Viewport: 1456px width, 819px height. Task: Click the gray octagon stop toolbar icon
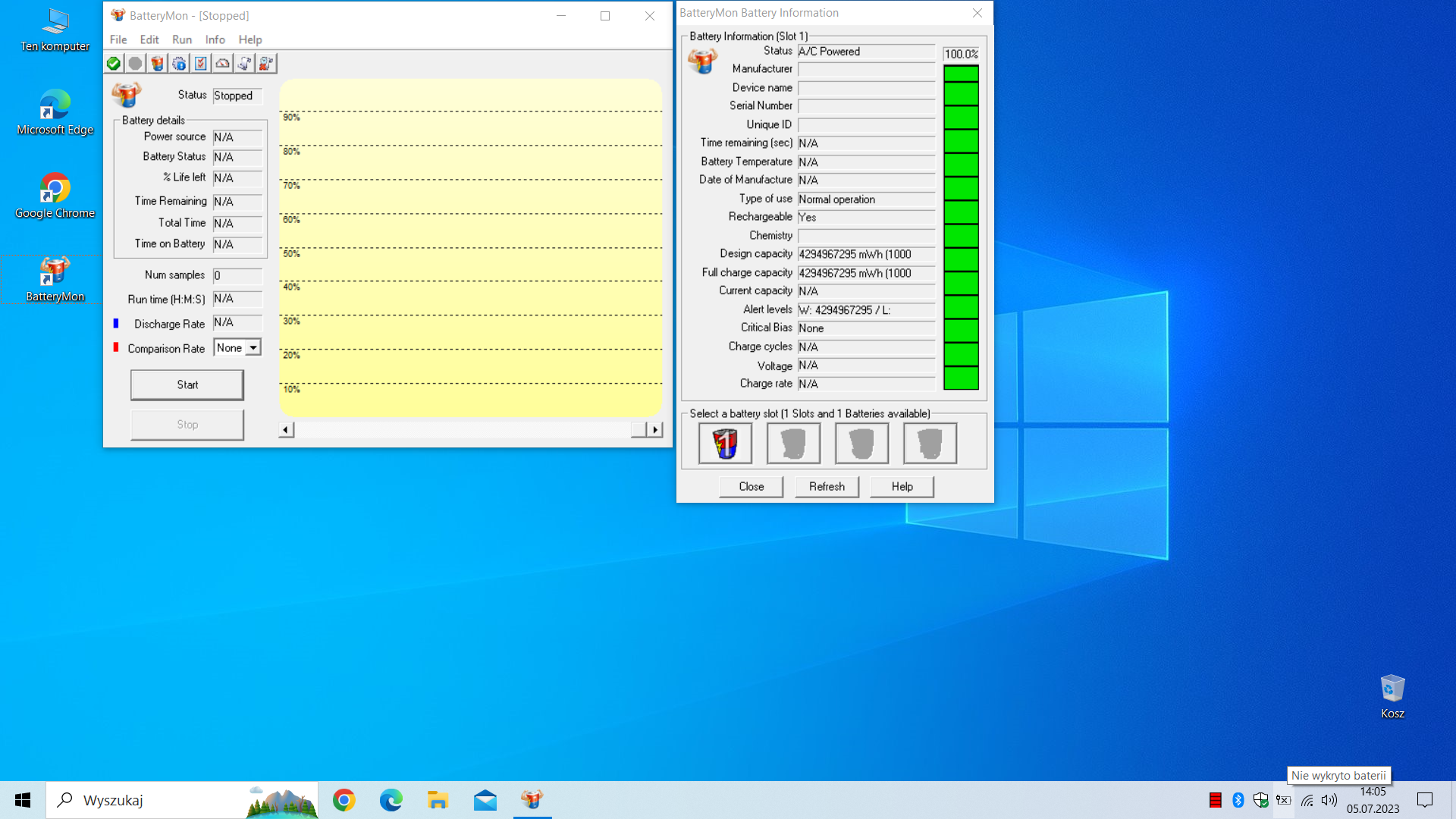coord(135,64)
